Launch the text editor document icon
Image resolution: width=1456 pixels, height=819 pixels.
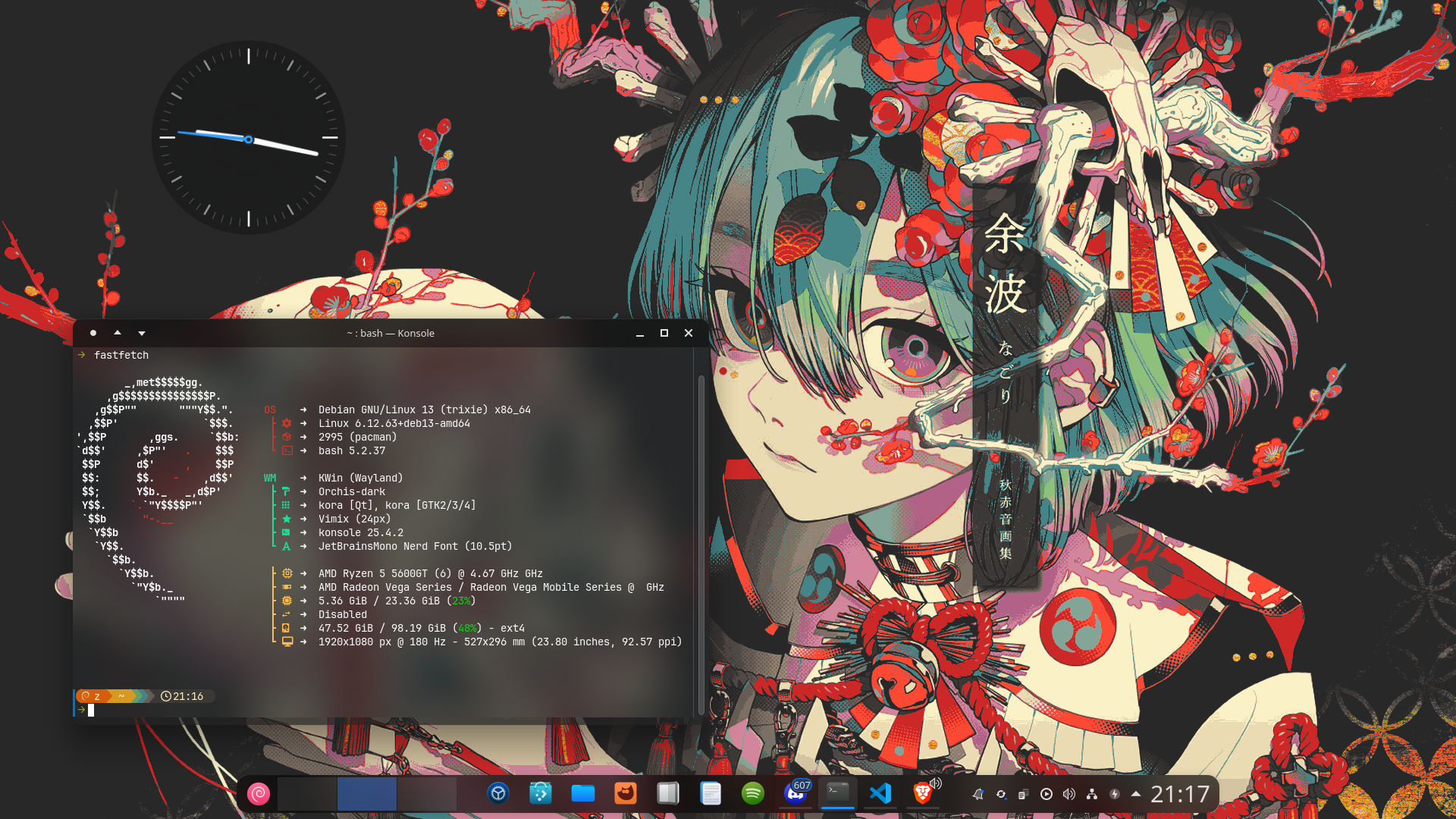pyautogui.click(x=711, y=793)
